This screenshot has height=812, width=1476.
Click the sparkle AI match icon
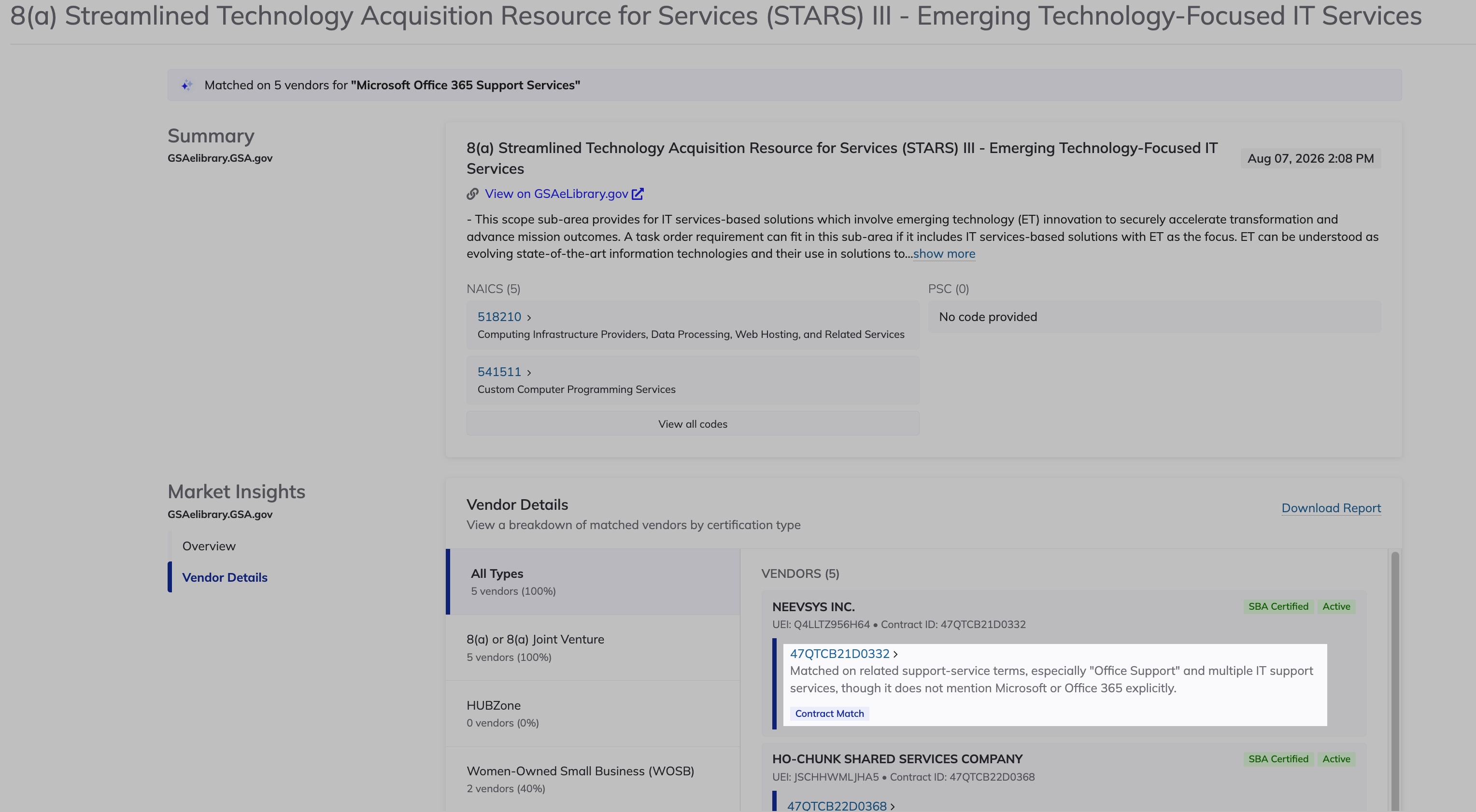point(187,85)
